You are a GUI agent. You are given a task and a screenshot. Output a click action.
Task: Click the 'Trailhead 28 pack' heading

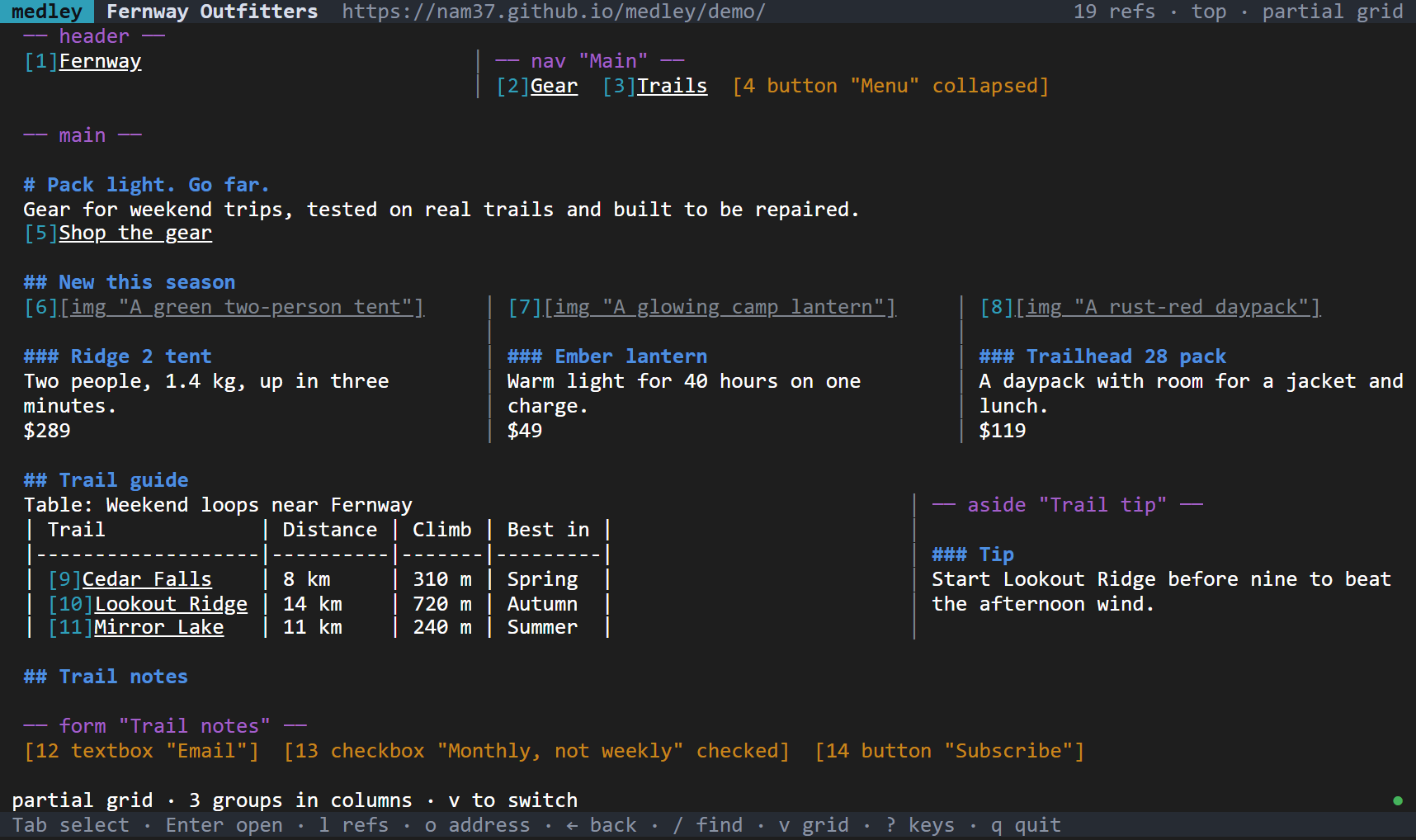coord(1103,356)
